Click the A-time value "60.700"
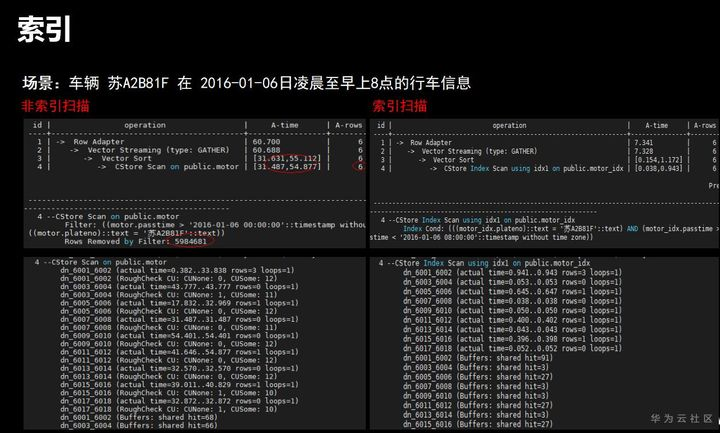Screen dimensions: 720x433 coord(266,142)
